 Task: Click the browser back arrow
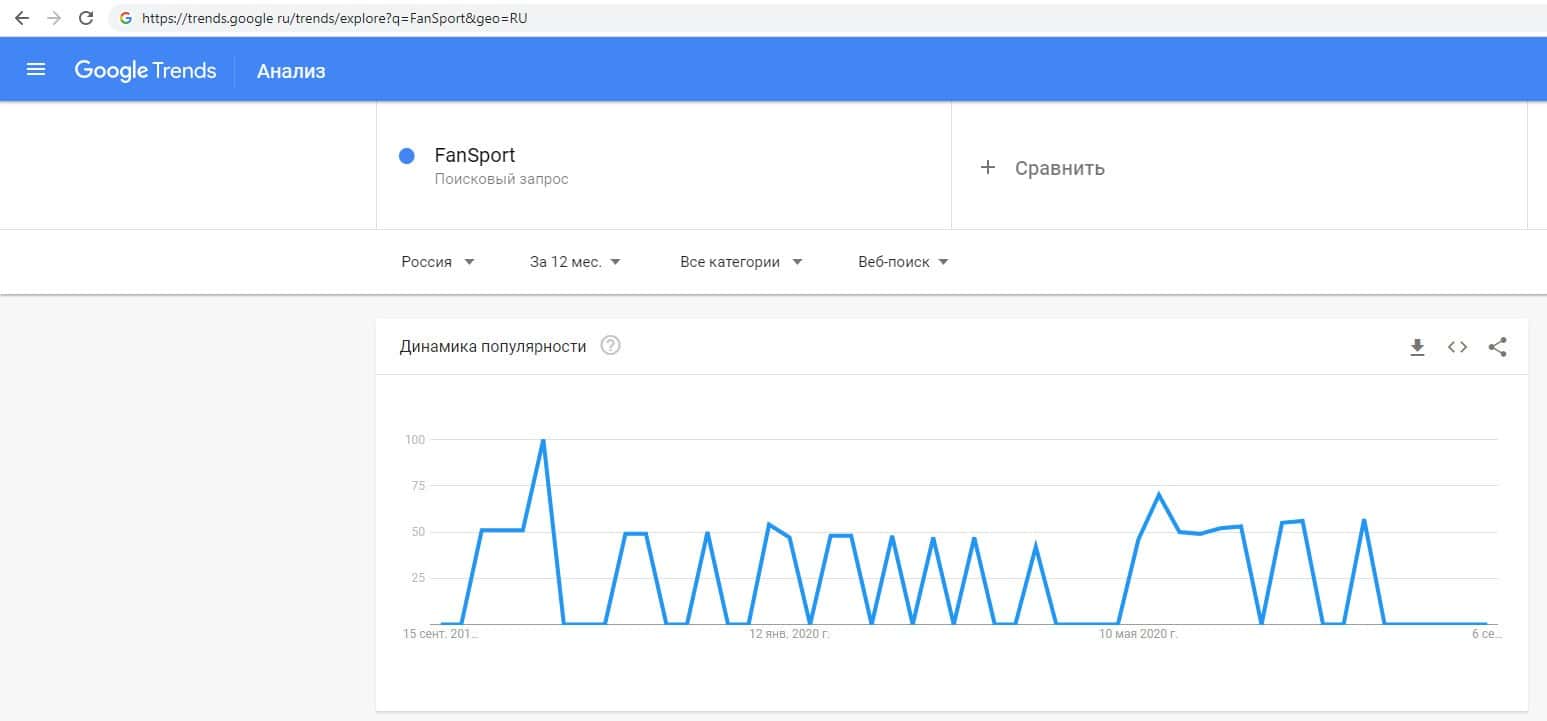coord(22,18)
